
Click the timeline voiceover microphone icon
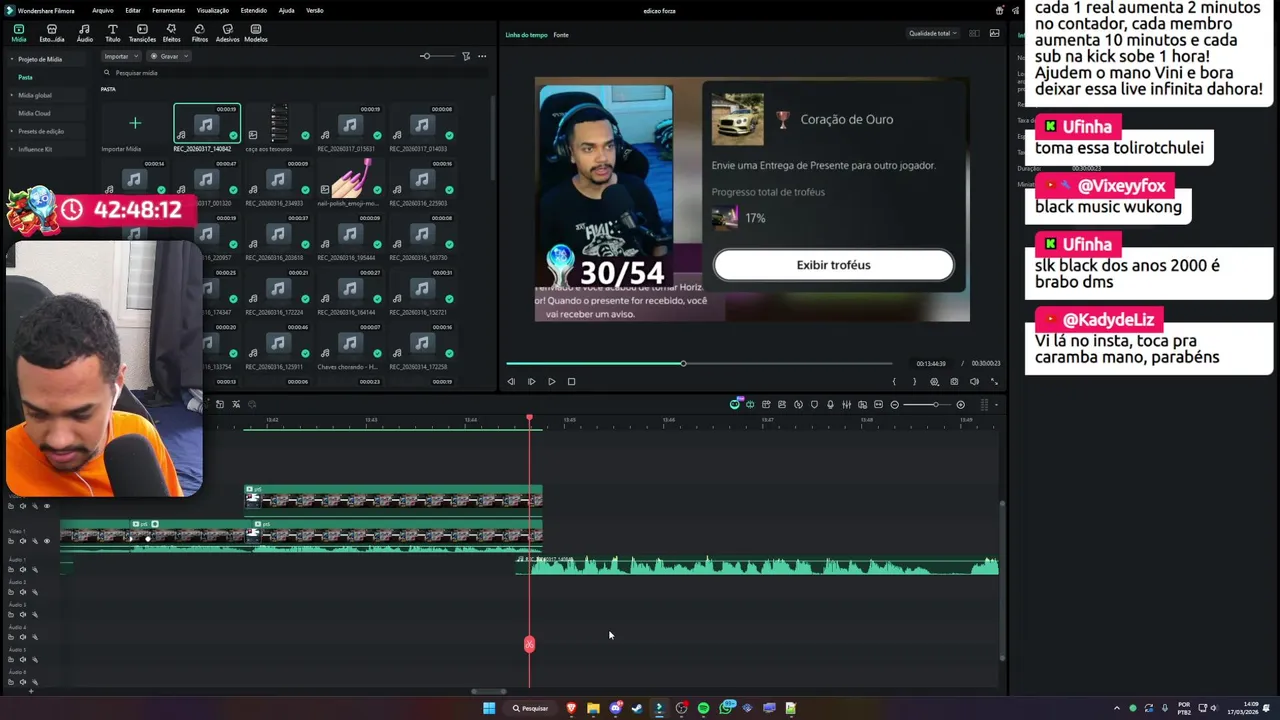tap(830, 405)
